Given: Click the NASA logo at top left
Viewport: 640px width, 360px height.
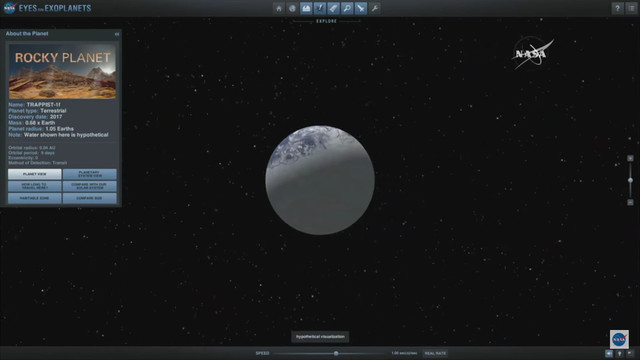Looking at the screenshot, I should (x=9, y=8).
